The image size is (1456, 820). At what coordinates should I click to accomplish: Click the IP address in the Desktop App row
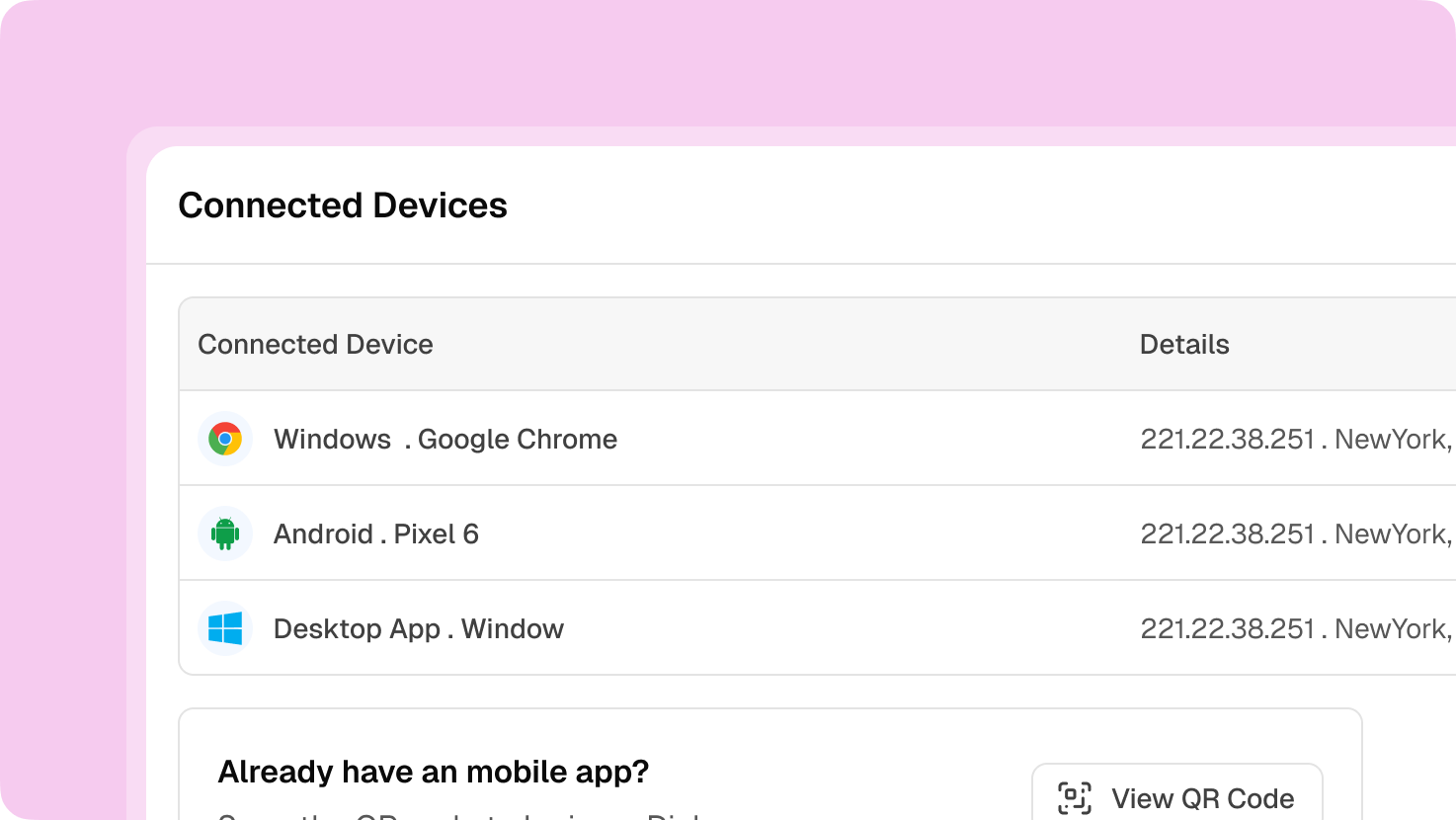[1228, 628]
